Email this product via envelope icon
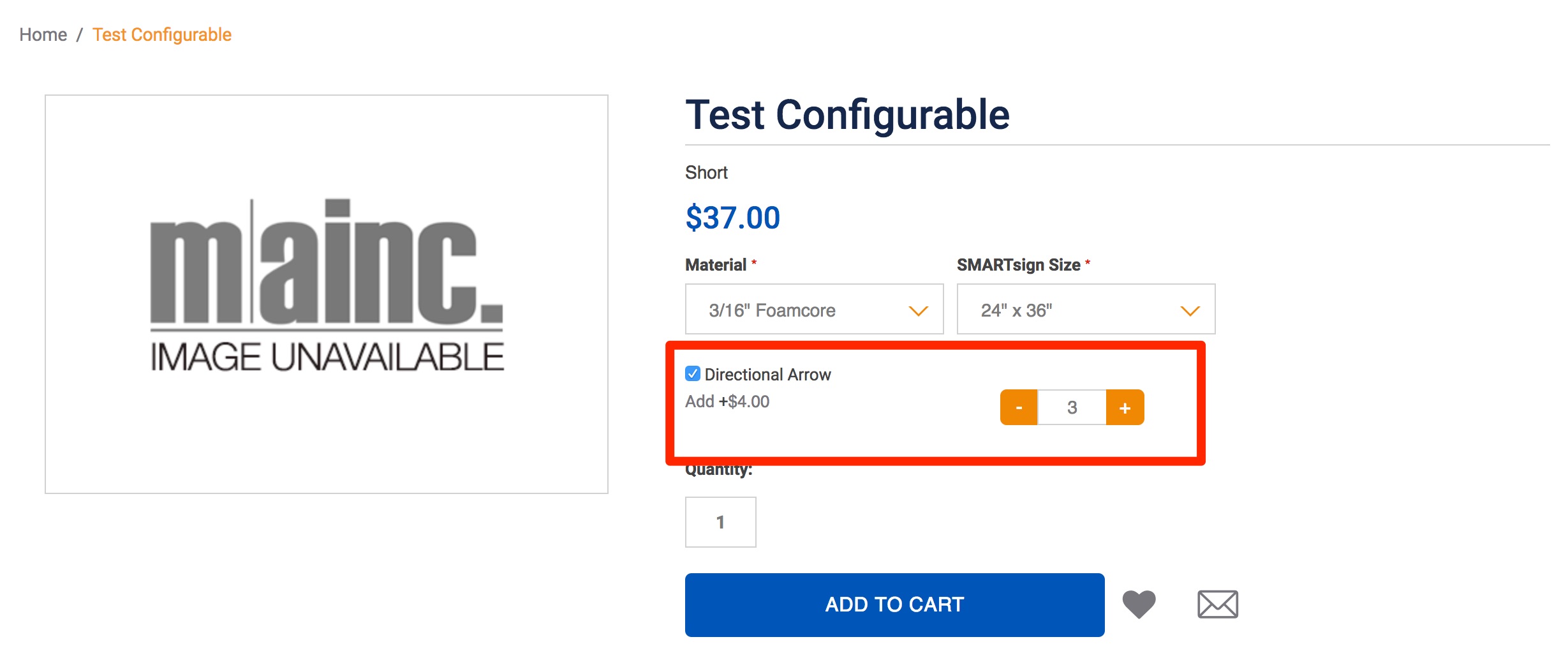The image size is (1568, 660). (1218, 604)
